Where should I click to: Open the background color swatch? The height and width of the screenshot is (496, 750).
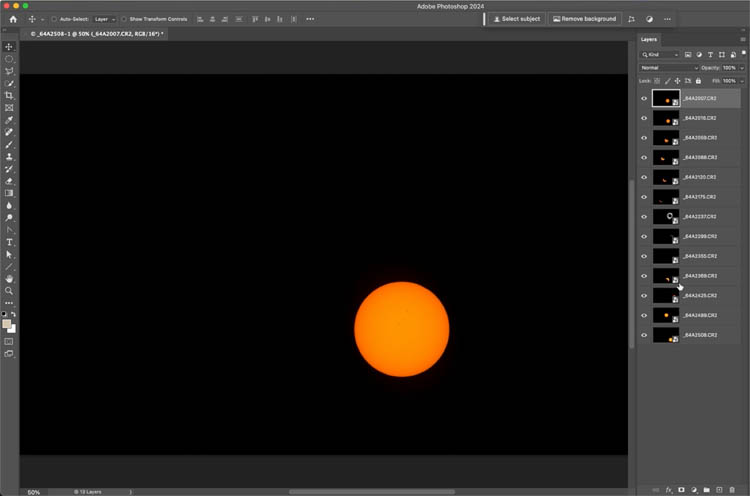pyautogui.click(x=13, y=330)
